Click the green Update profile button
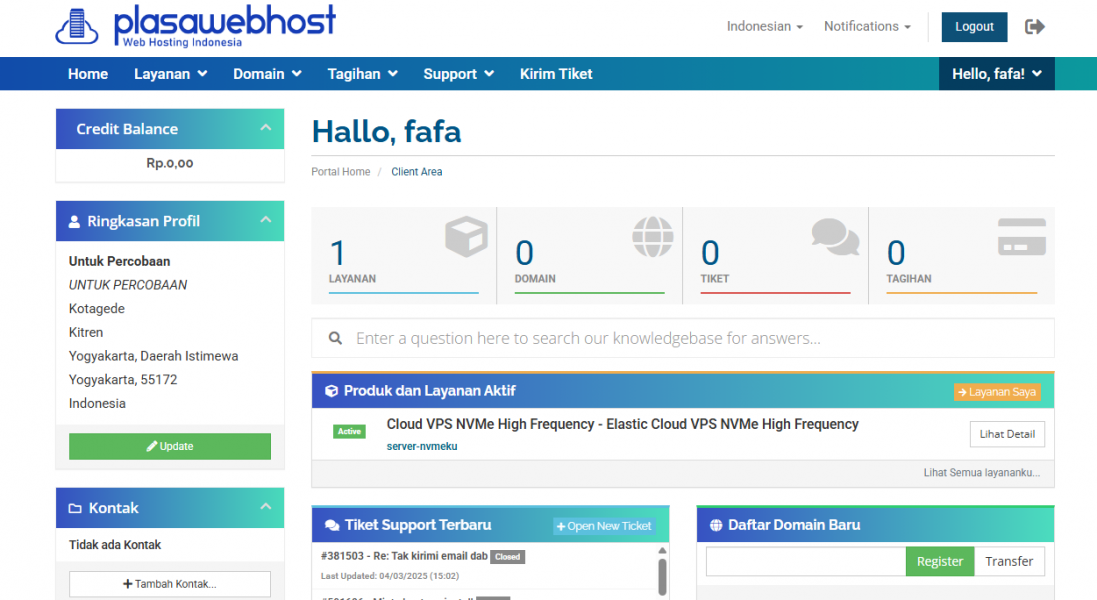The height and width of the screenshot is (600, 1097). point(170,447)
